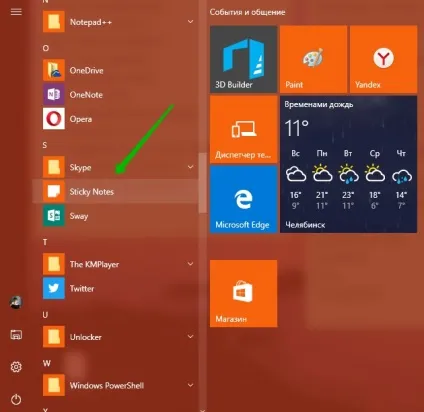Click the OneDrive app icon

click(54, 70)
